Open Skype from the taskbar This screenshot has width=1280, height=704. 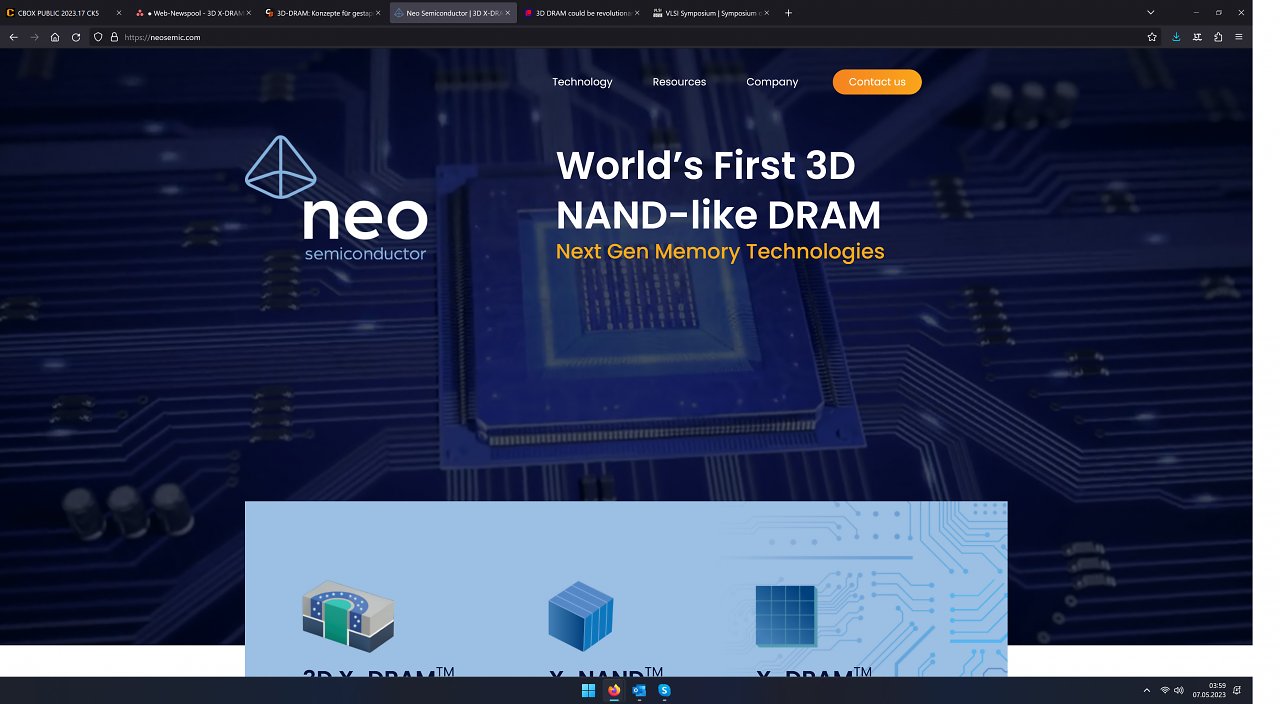(664, 690)
